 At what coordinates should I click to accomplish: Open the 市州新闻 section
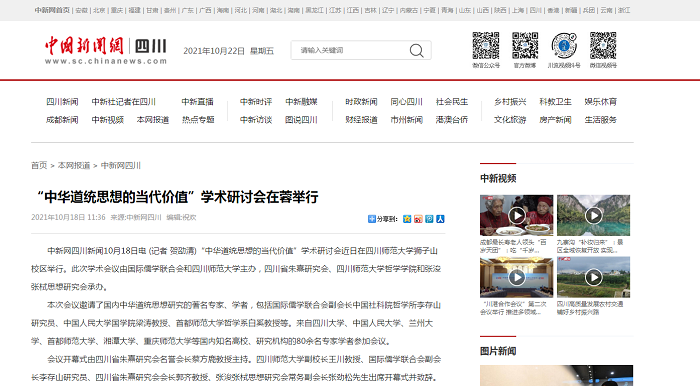point(406,120)
